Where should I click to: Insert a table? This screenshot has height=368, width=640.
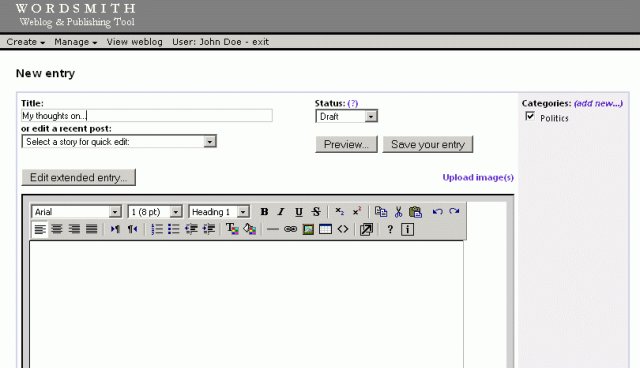point(325,229)
